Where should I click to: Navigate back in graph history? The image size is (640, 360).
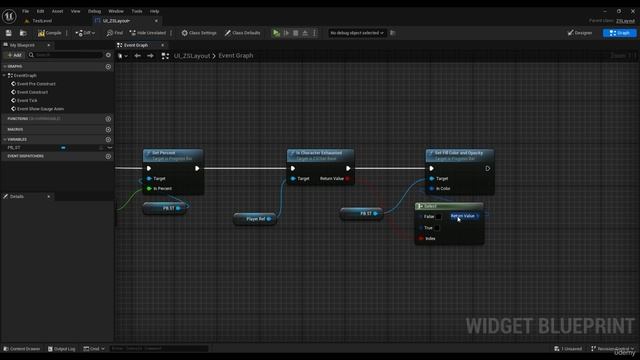[138, 56]
